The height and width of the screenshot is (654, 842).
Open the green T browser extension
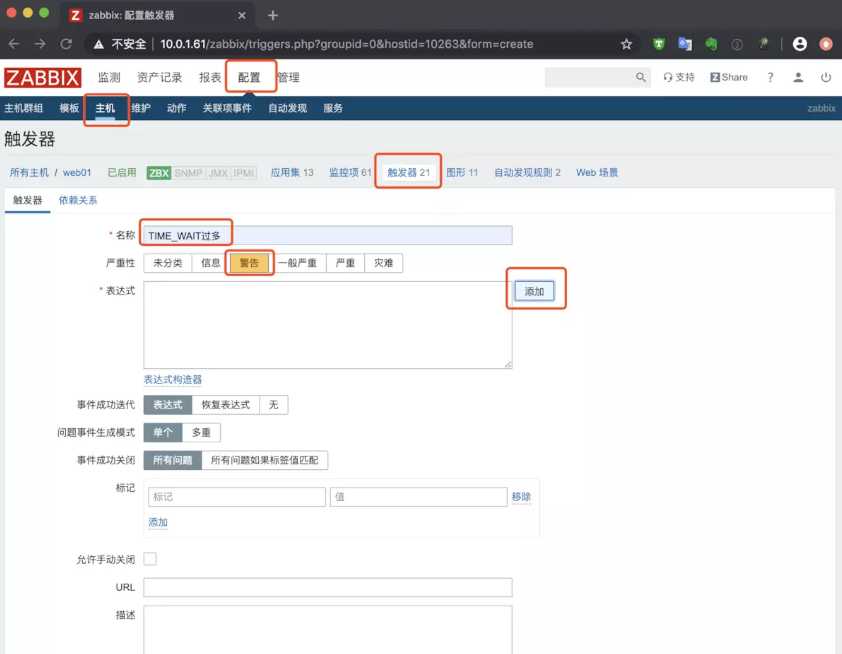(658, 44)
